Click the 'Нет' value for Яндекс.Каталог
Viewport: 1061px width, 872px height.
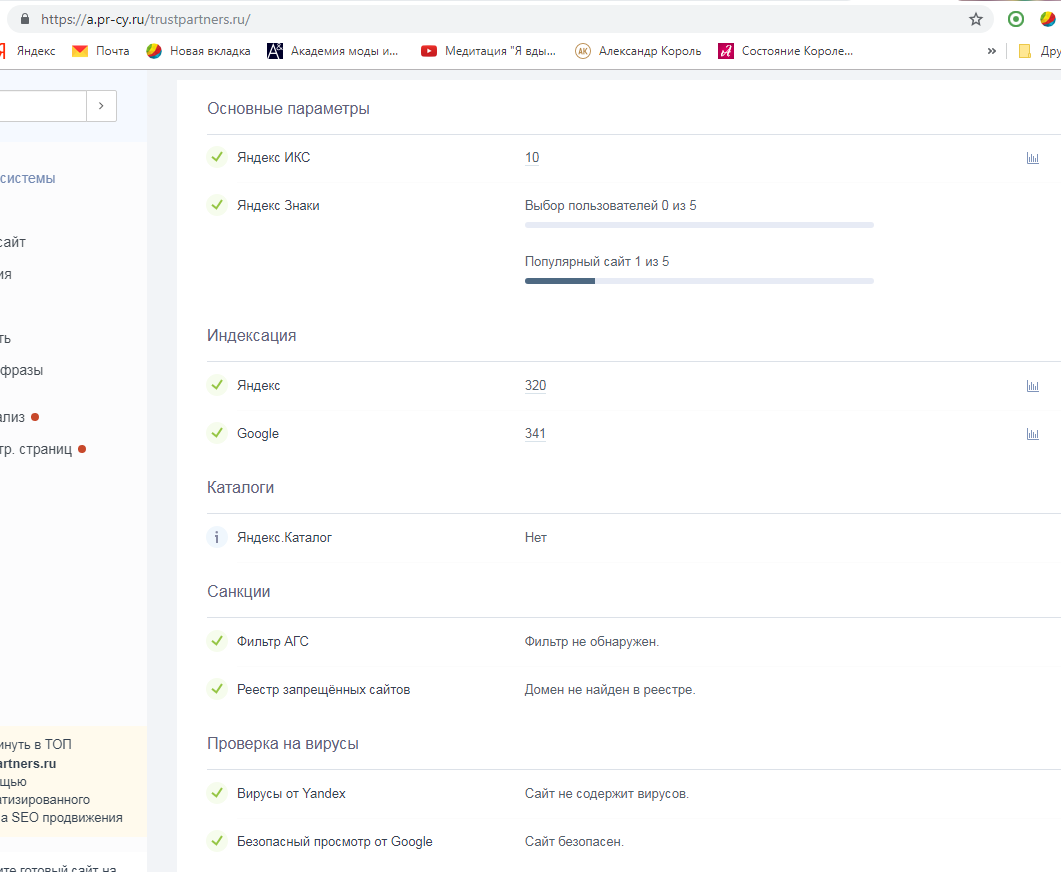coord(535,538)
